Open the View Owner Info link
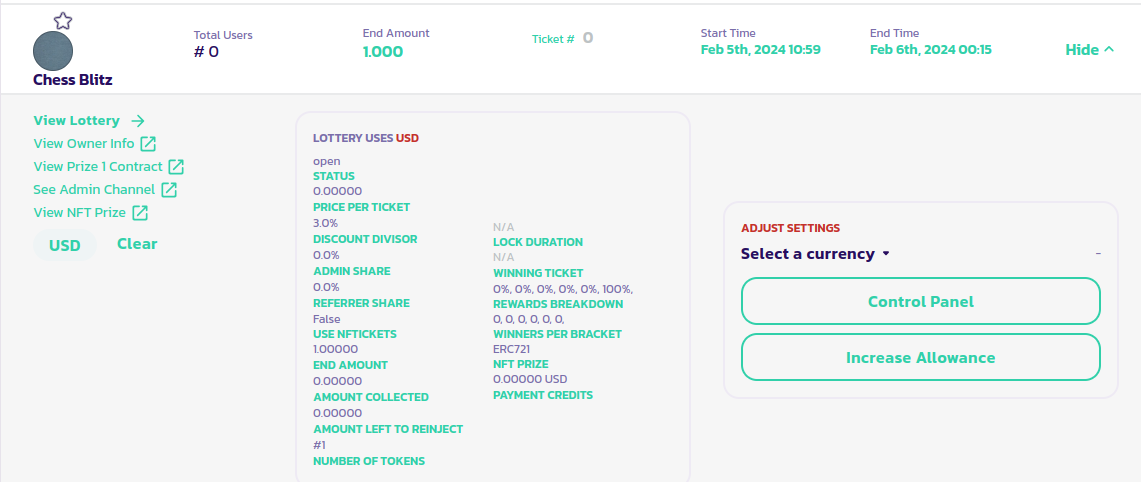The width and height of the screenshot is (1141, 482). tap(84, 144)
